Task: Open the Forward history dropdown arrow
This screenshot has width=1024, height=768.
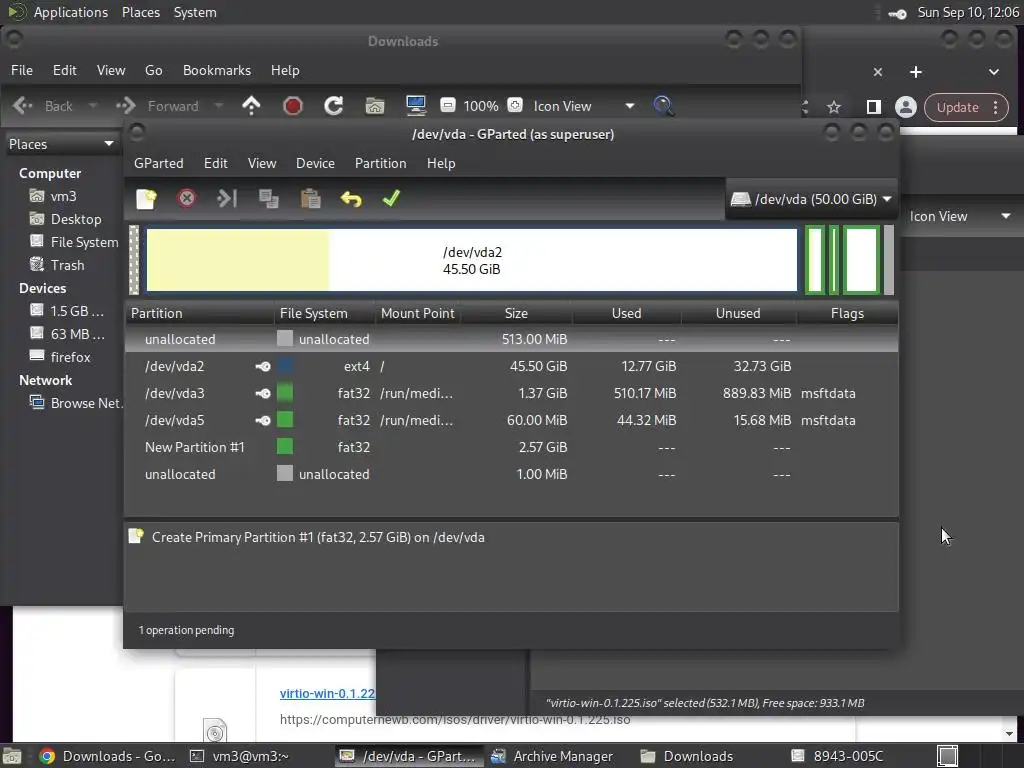Action: [219, 105]
